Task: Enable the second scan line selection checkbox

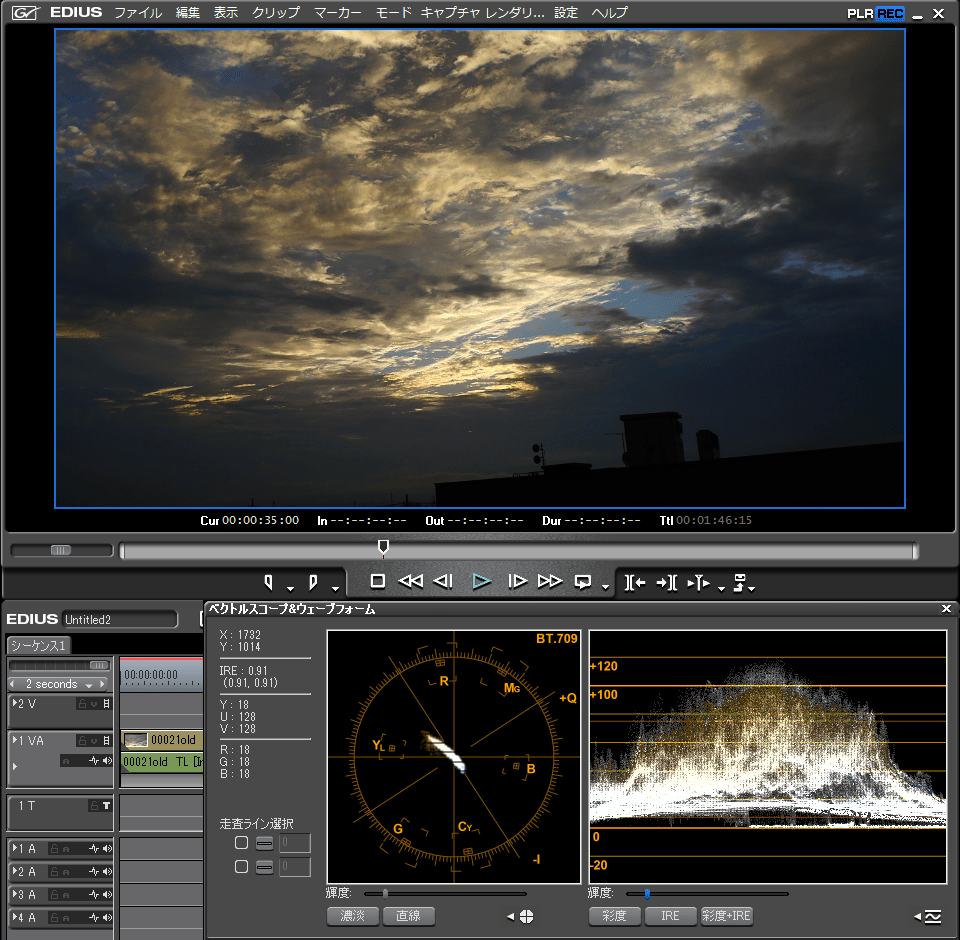Action: pos(241,867)
